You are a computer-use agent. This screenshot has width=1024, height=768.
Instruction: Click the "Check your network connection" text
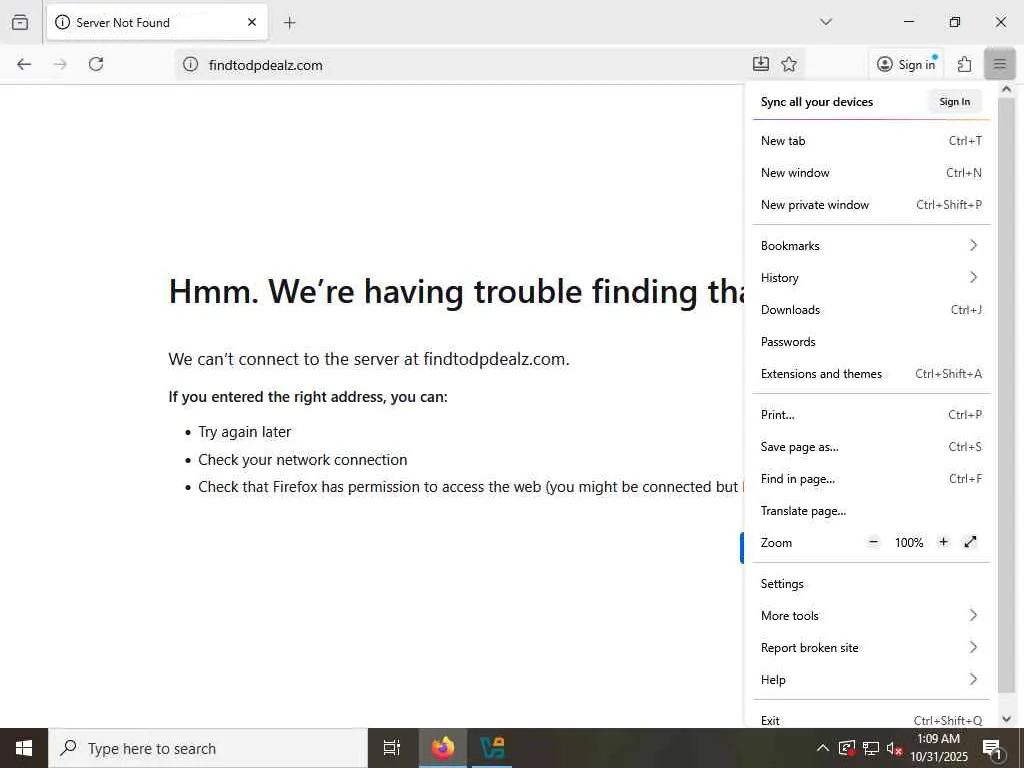pyautogui.click(x=302, y=460)
